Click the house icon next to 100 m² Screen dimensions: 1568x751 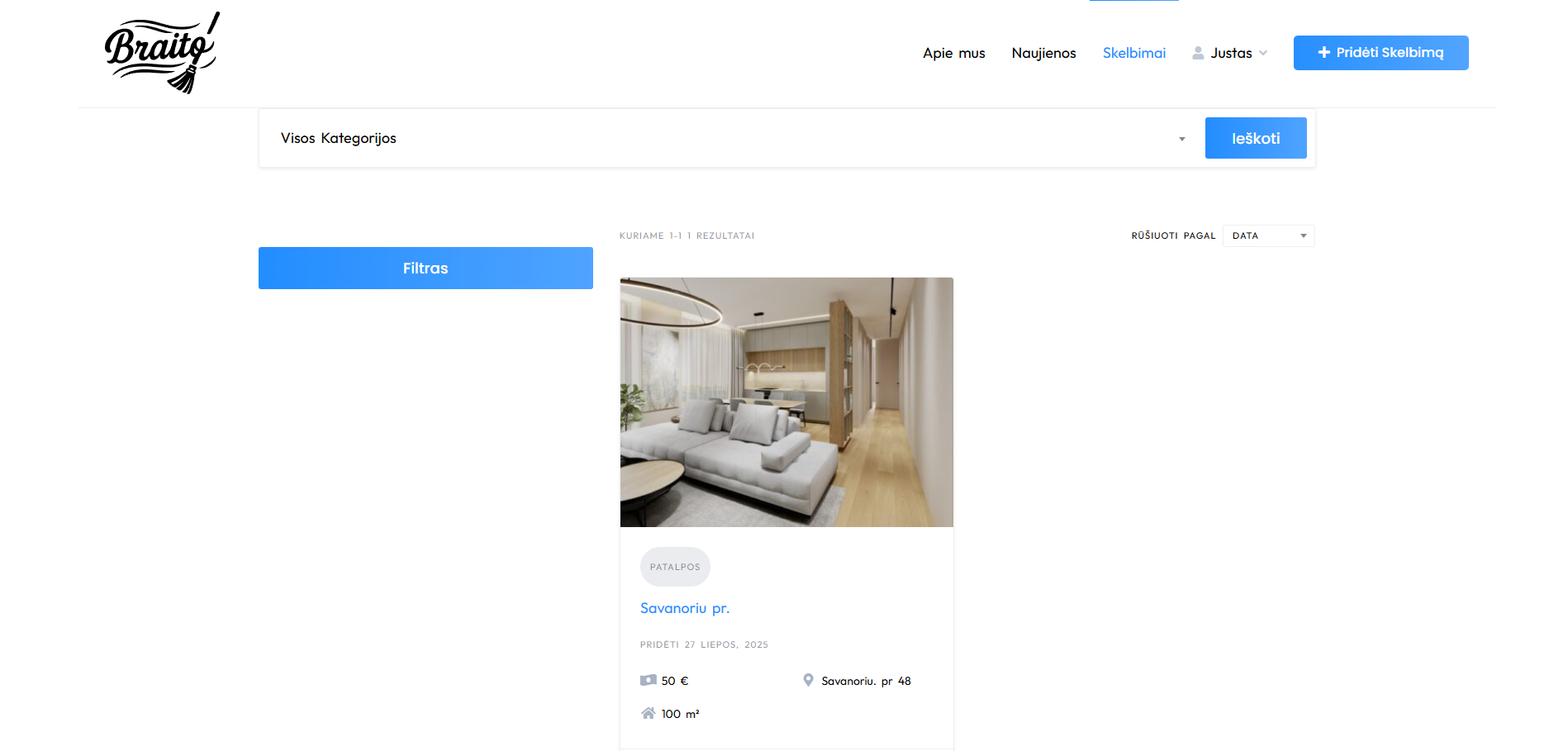pyautogui.click(x=649, y=713)
